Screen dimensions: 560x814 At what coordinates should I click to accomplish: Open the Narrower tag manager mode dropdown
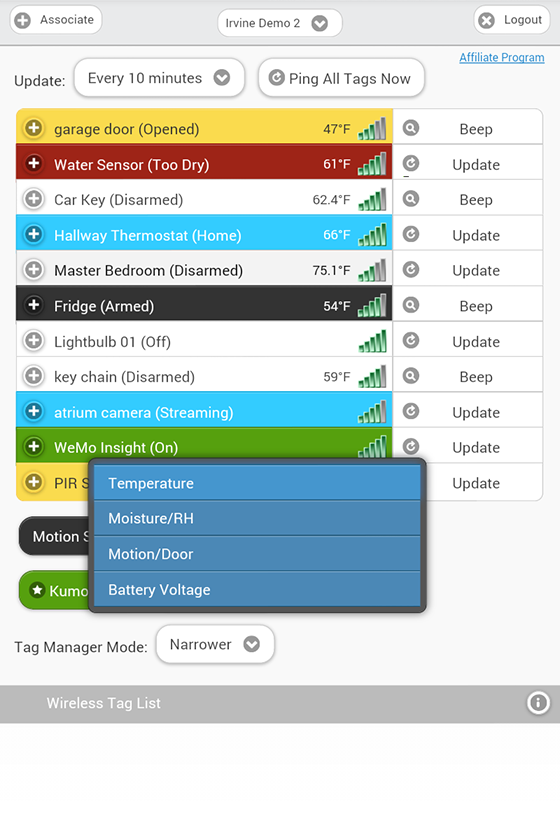[215, 644]
